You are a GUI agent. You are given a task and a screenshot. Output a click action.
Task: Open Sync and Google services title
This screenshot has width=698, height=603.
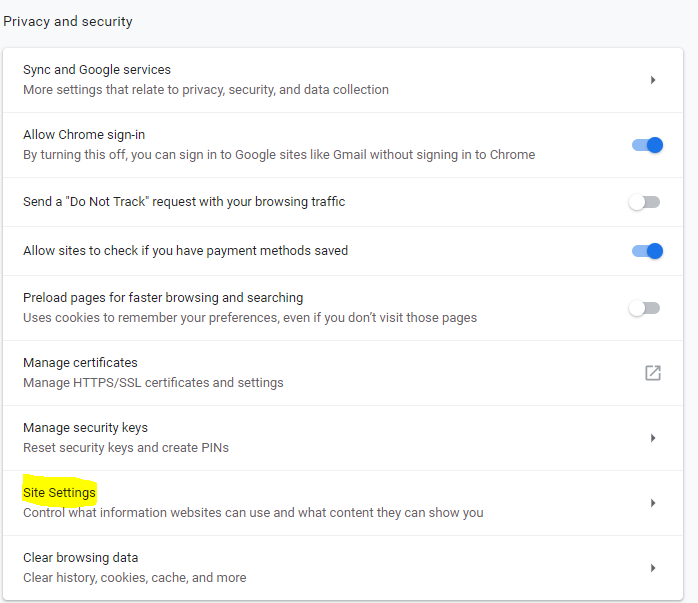coord(97,70)
